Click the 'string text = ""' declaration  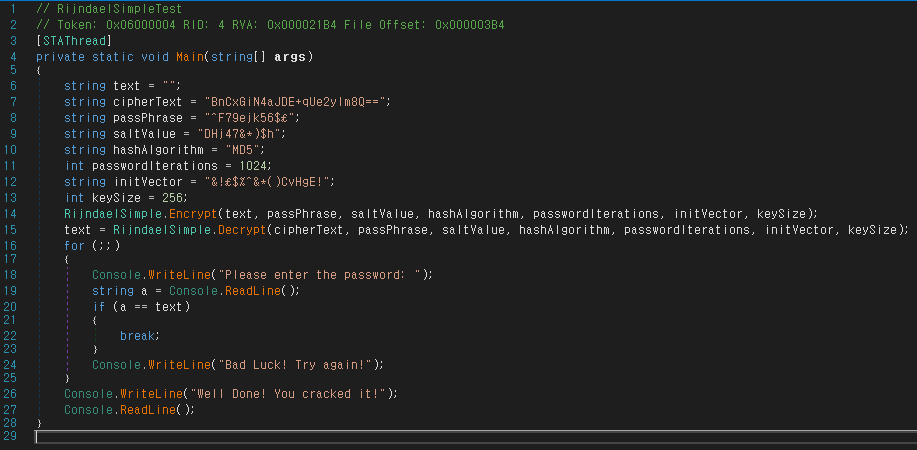tap(122, 86)
